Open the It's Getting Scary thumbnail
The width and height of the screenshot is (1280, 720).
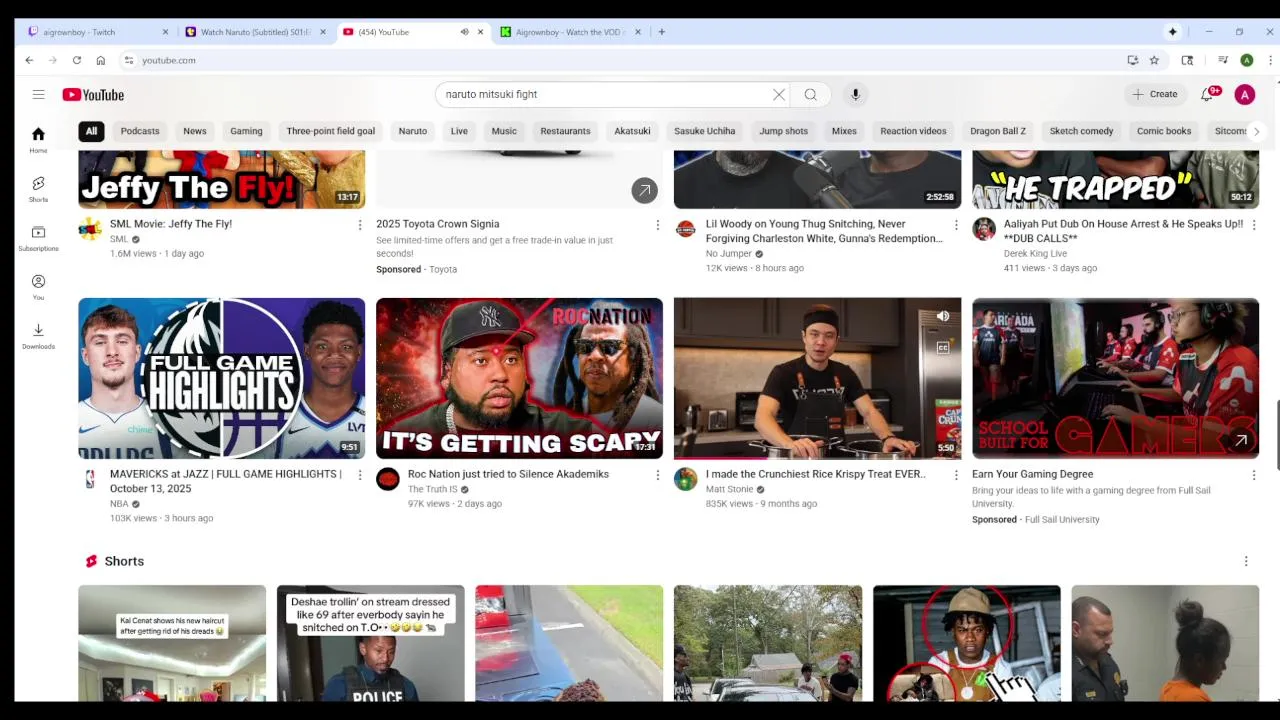click(519, 378)
